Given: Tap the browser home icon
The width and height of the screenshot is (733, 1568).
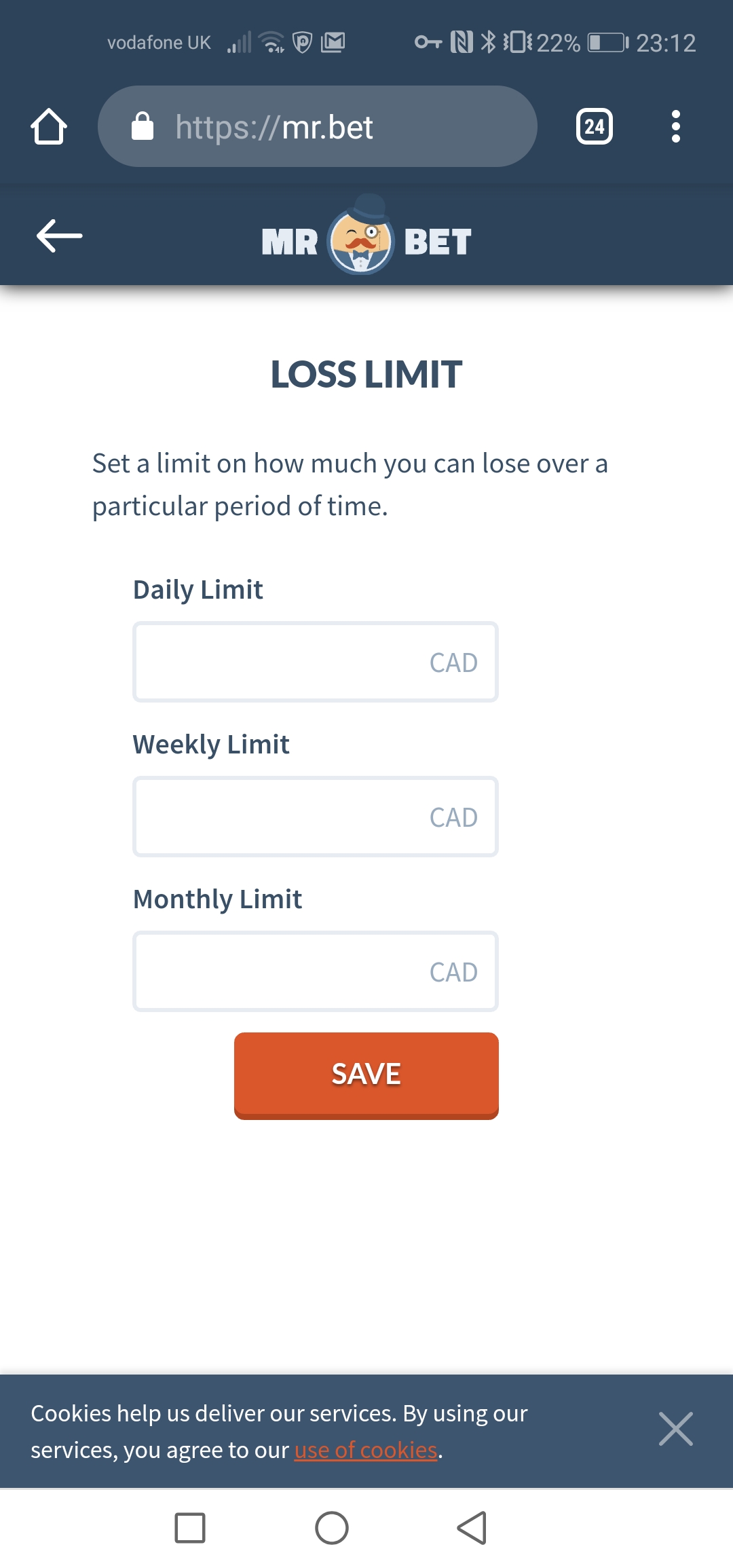Looking at the screenshot, I should click(x=49, y=126).
